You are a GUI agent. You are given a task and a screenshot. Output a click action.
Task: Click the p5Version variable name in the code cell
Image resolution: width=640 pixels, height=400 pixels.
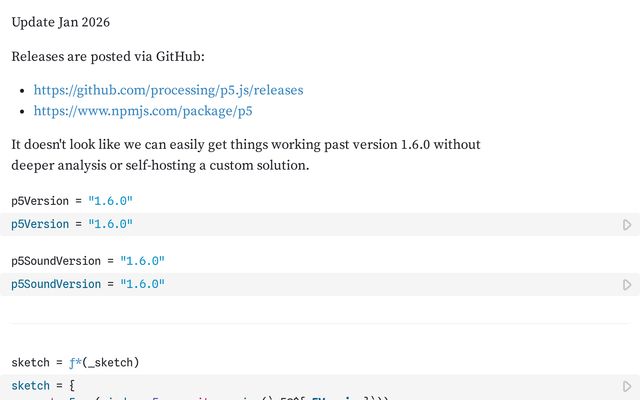click(x=40, y=225)
